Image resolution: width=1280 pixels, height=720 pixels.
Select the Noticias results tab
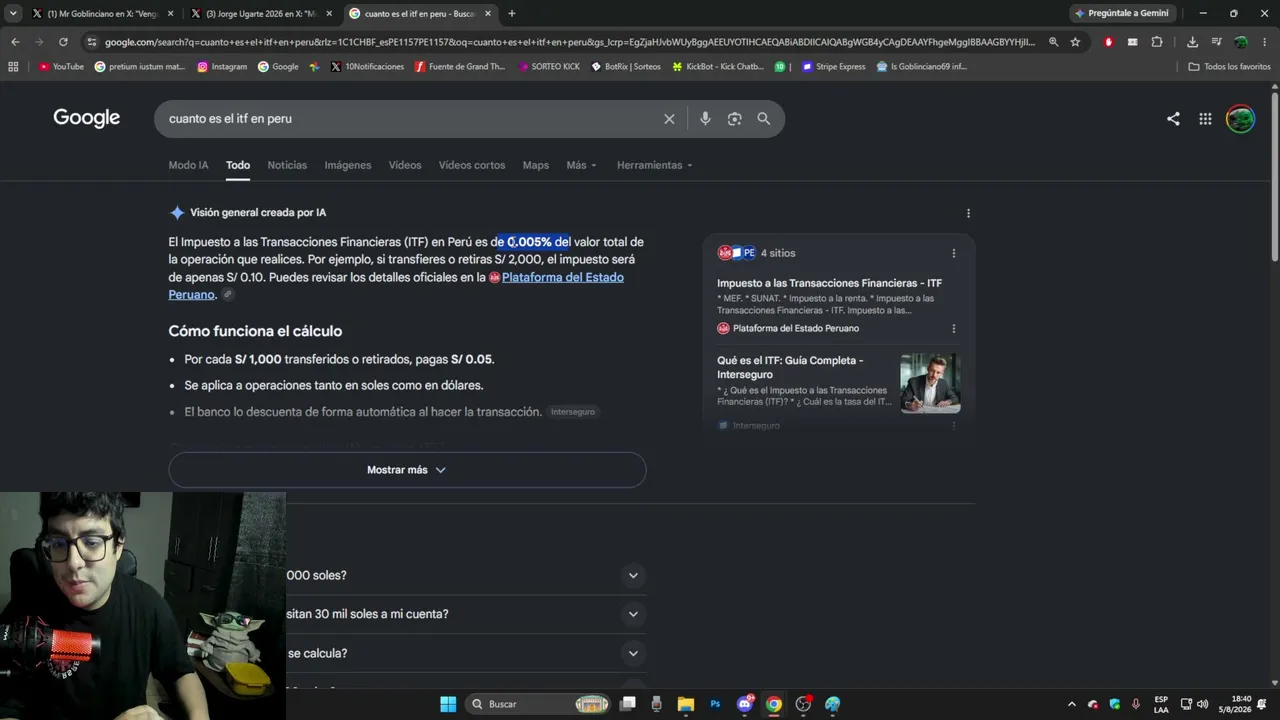click(287, 165)
